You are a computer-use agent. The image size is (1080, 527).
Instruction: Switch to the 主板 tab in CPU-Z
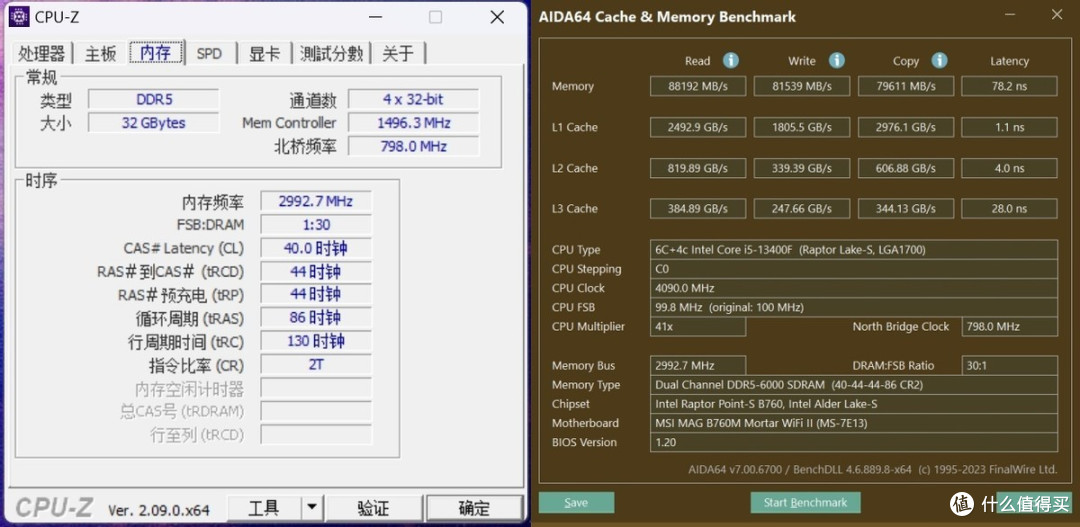coord(101,54)
